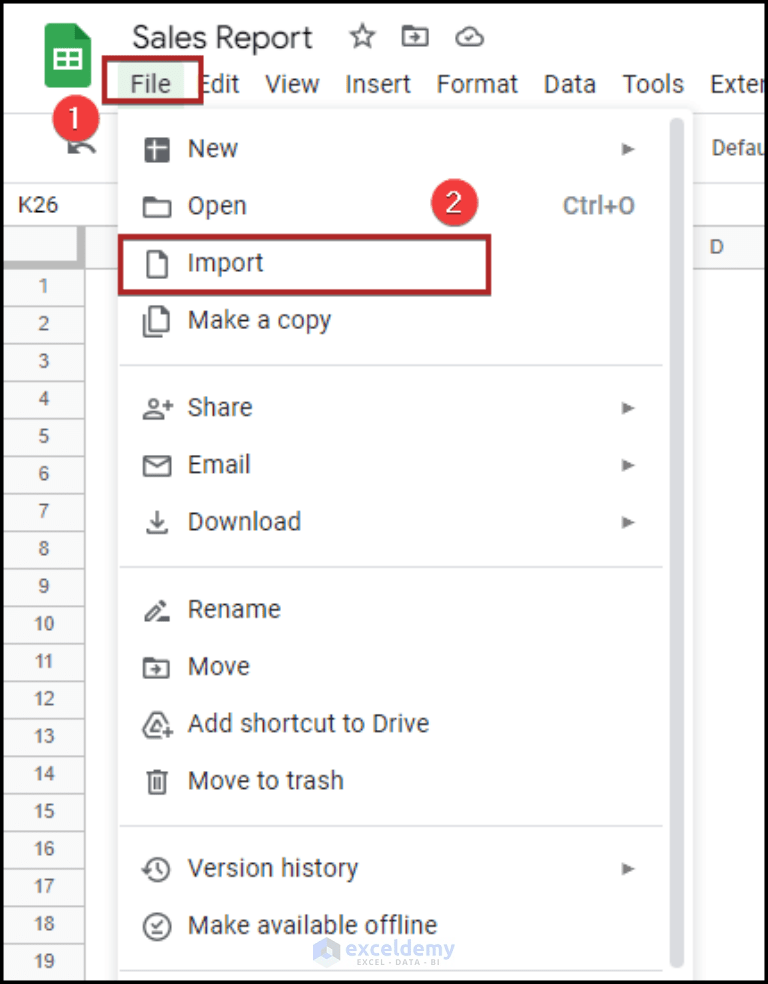Choose Make a copy
This screenshot has height=984, width=768.
[x=260, y=320]
